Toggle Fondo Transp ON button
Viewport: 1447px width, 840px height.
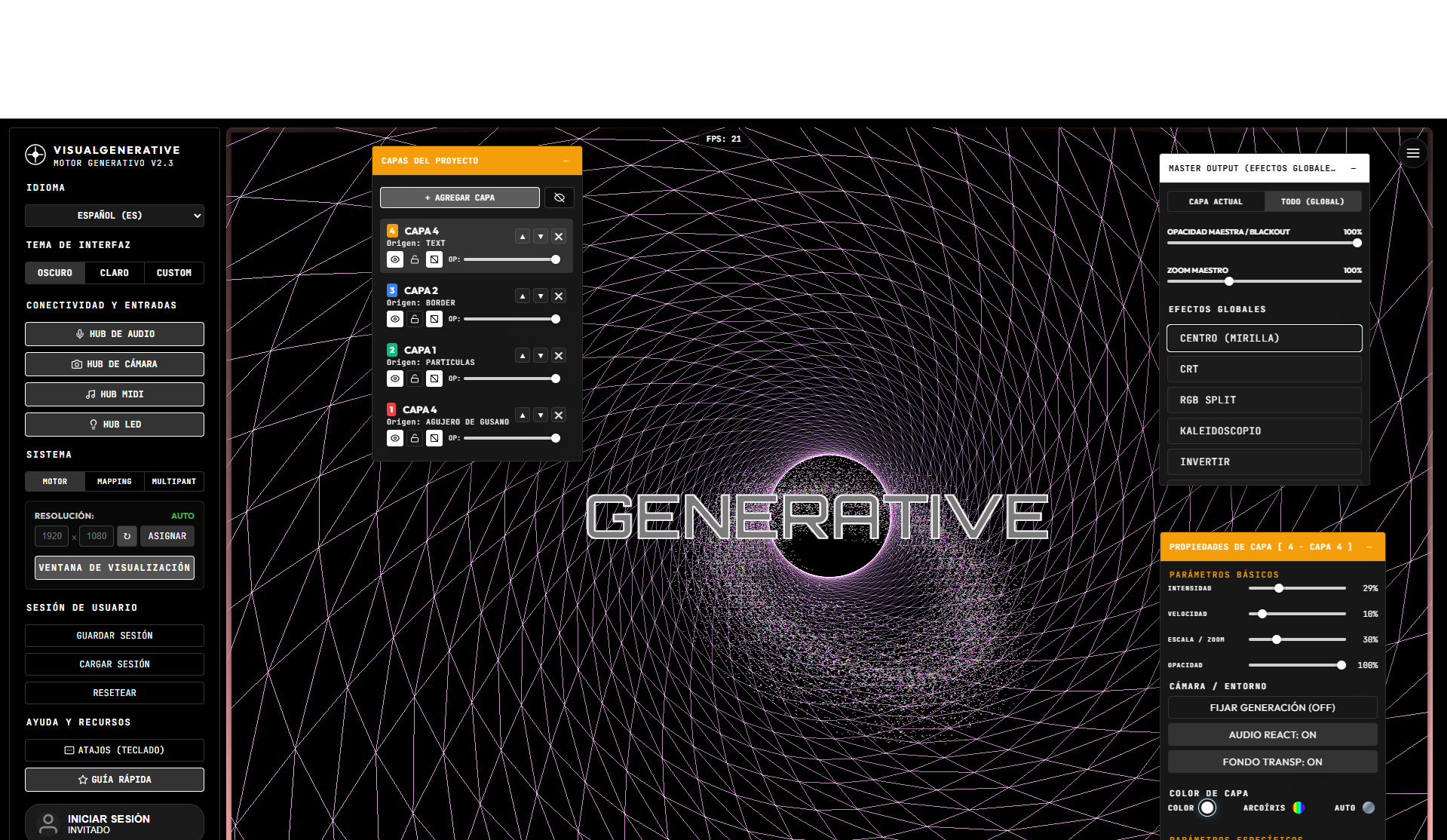[x=1273, y=762]
